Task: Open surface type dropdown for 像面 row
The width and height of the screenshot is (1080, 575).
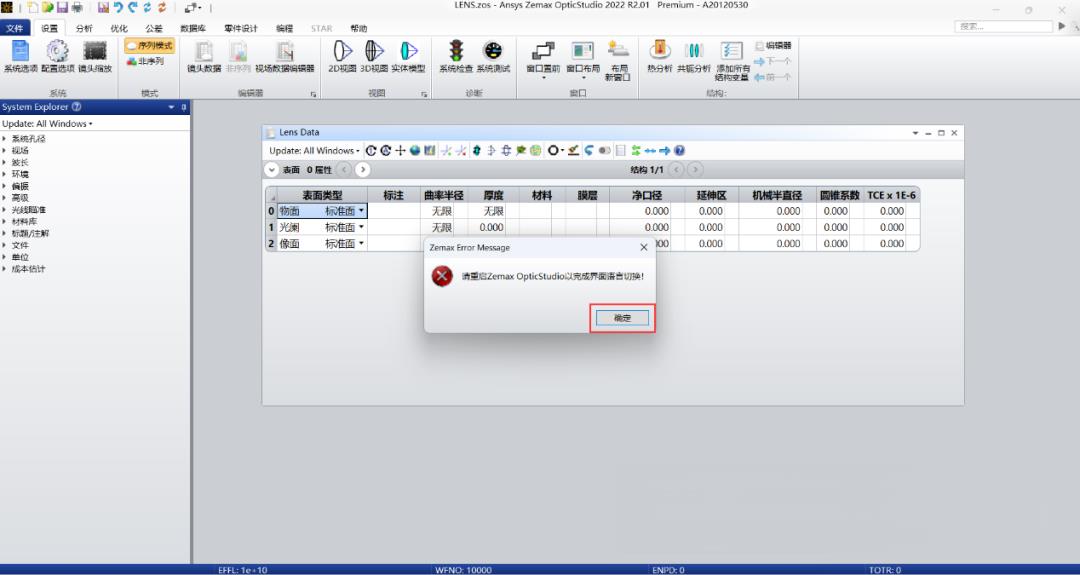Action: coord(362,244)
